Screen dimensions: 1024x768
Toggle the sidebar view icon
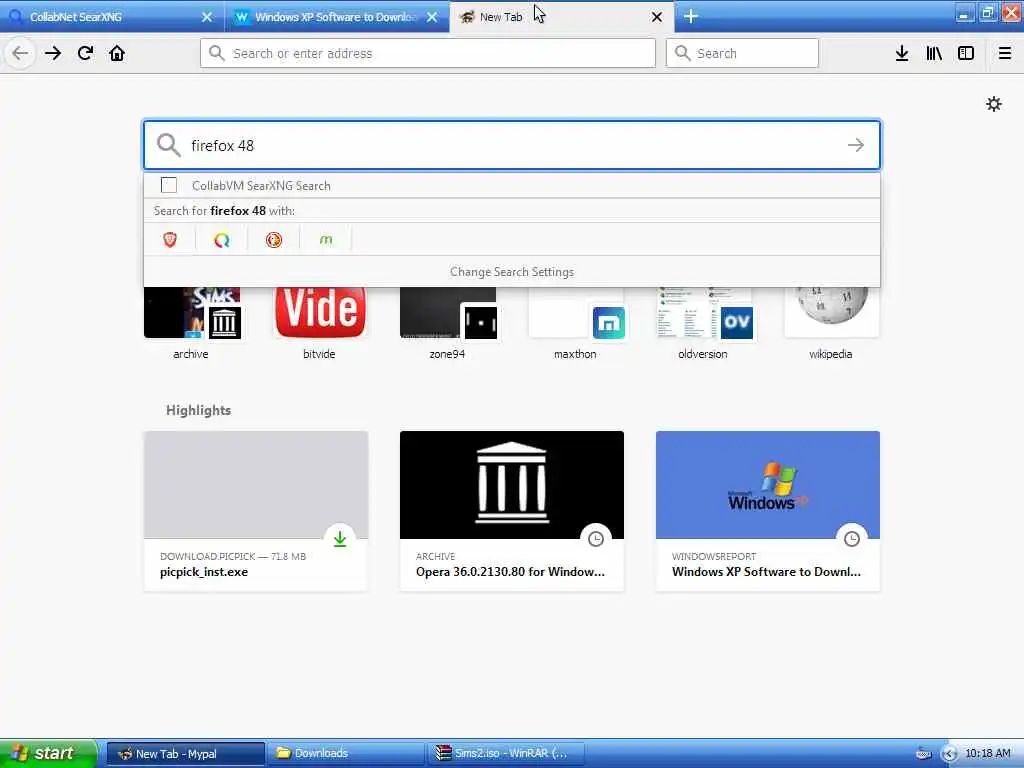click(x=966, y=53)
